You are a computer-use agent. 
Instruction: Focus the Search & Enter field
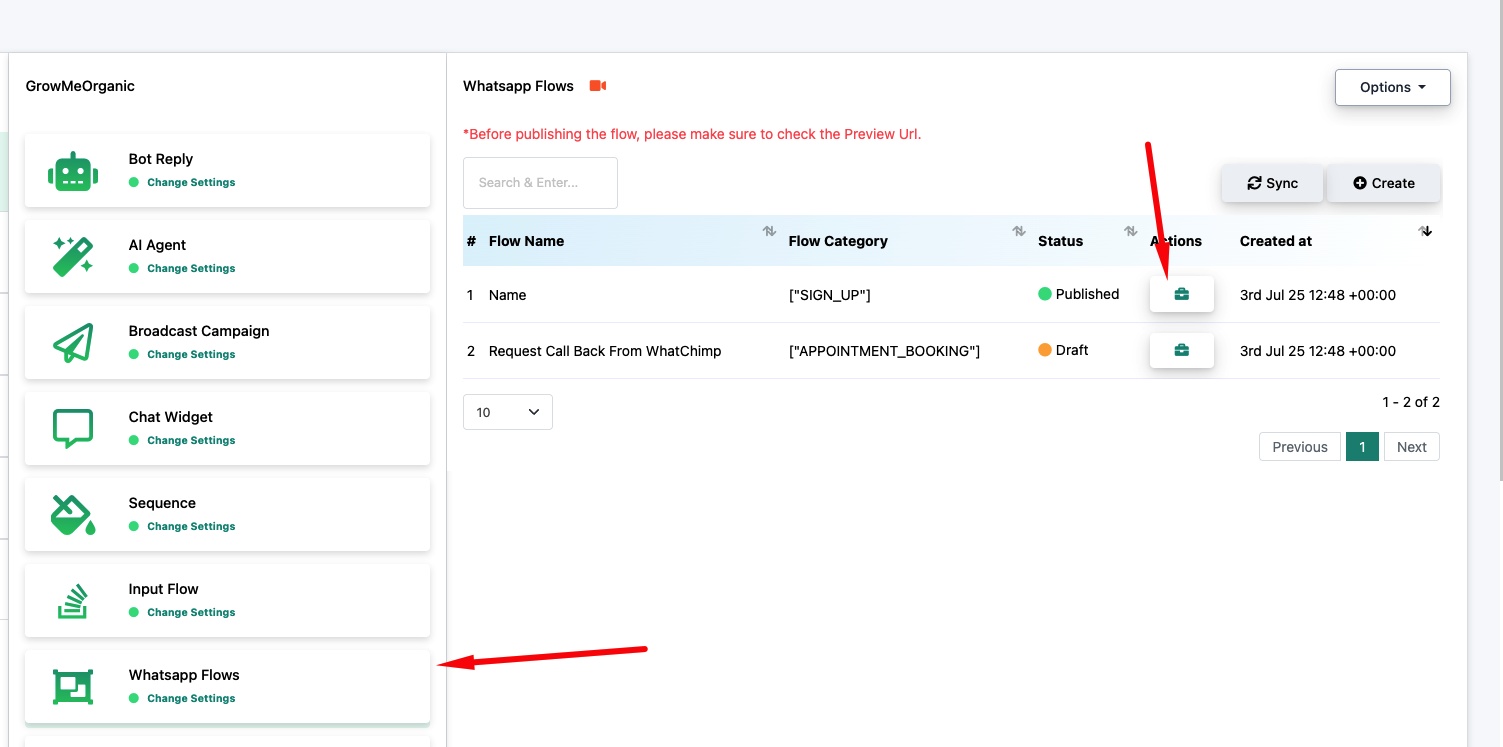coord(540,183)
